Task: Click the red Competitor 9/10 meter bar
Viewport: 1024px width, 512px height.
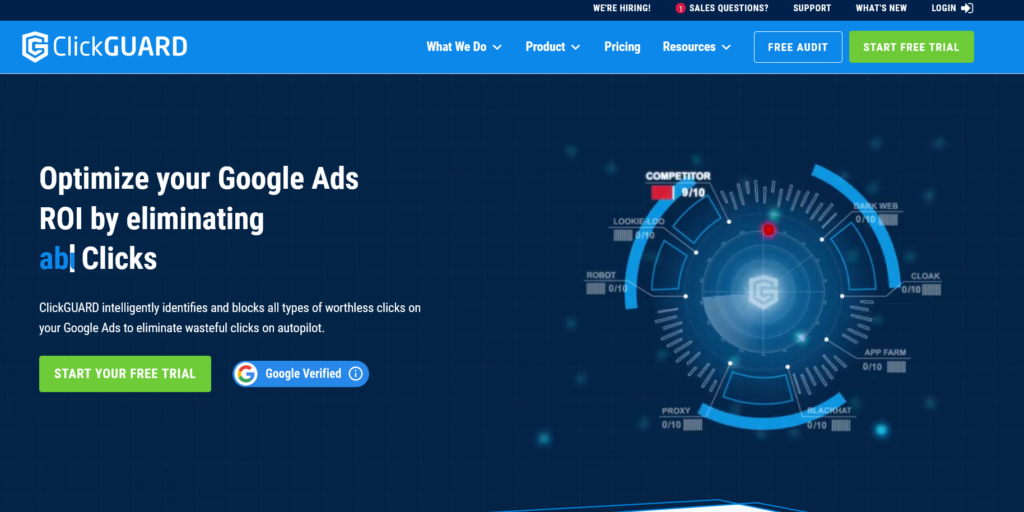Action: click(x=661, y=192)
